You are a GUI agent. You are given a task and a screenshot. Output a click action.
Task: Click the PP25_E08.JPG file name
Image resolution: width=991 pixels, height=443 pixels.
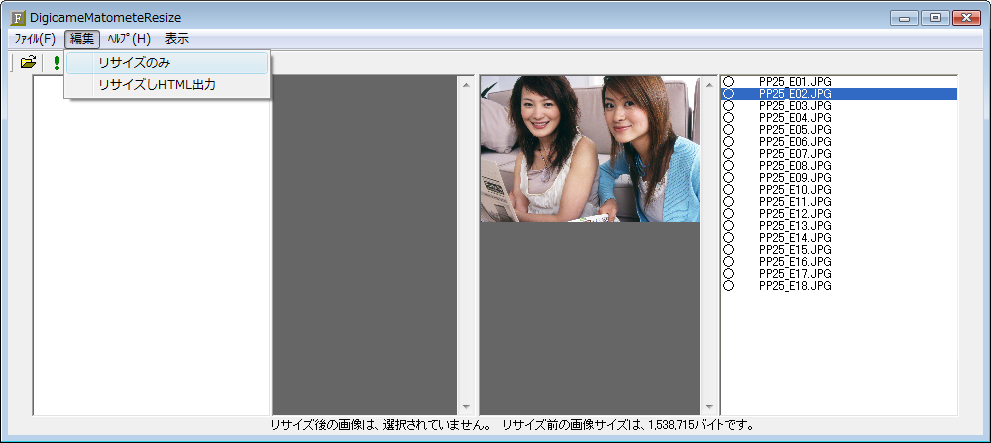[795, 166]
